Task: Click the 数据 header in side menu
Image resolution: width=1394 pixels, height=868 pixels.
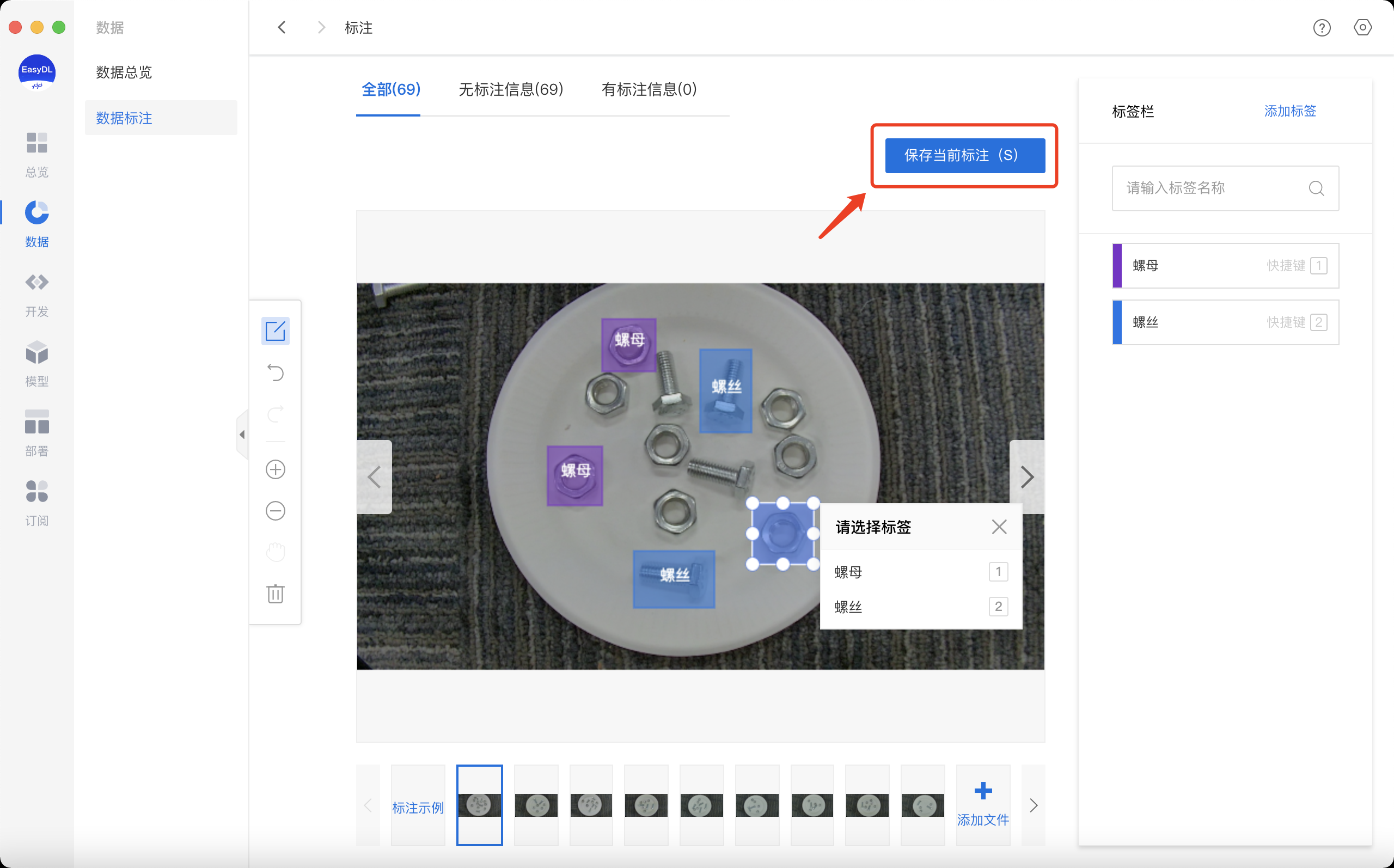Action: click(109, 28)
